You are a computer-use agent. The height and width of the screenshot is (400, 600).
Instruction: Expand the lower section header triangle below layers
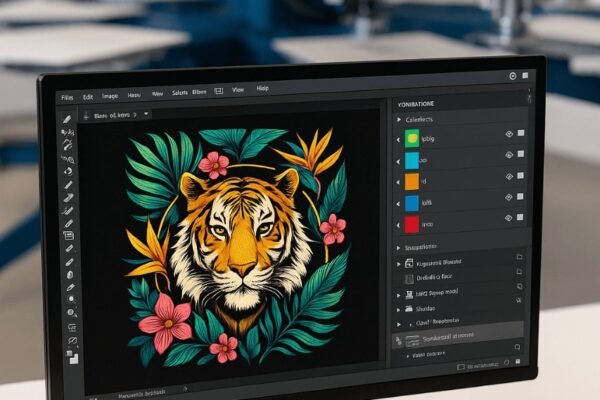tap(398, 248)
